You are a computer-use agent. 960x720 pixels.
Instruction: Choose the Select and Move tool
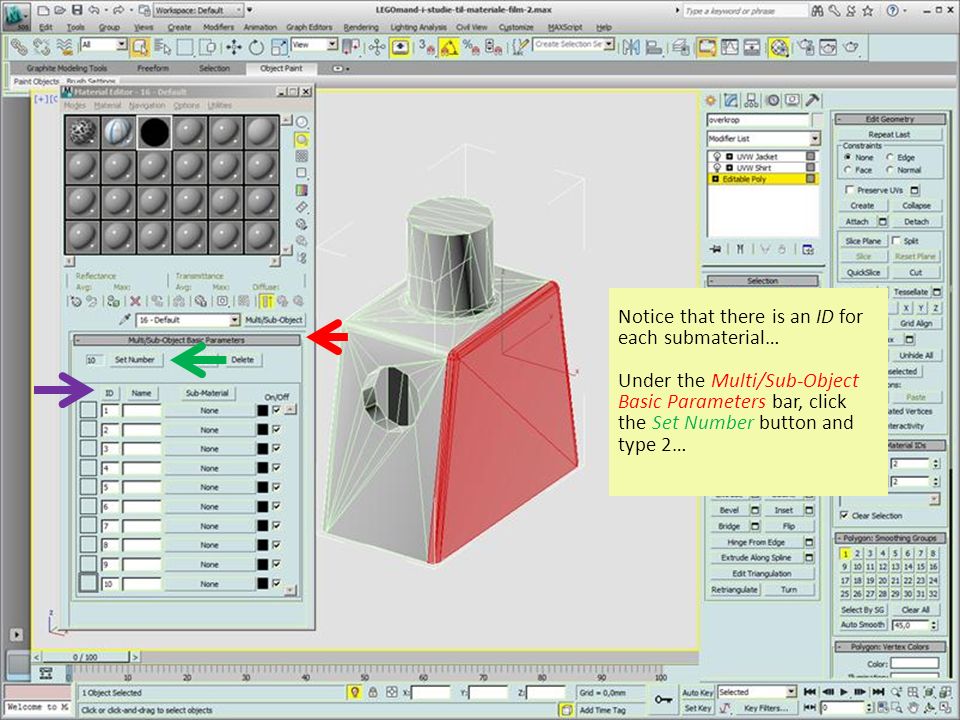point(233,47)
